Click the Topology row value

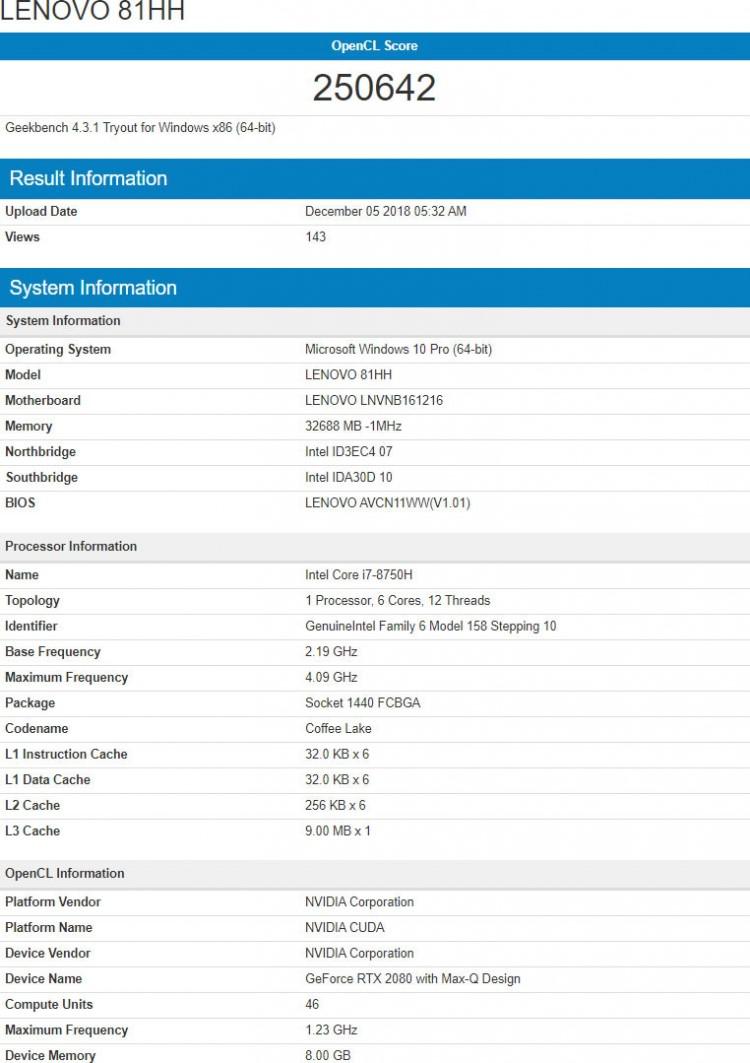(397, 601)
